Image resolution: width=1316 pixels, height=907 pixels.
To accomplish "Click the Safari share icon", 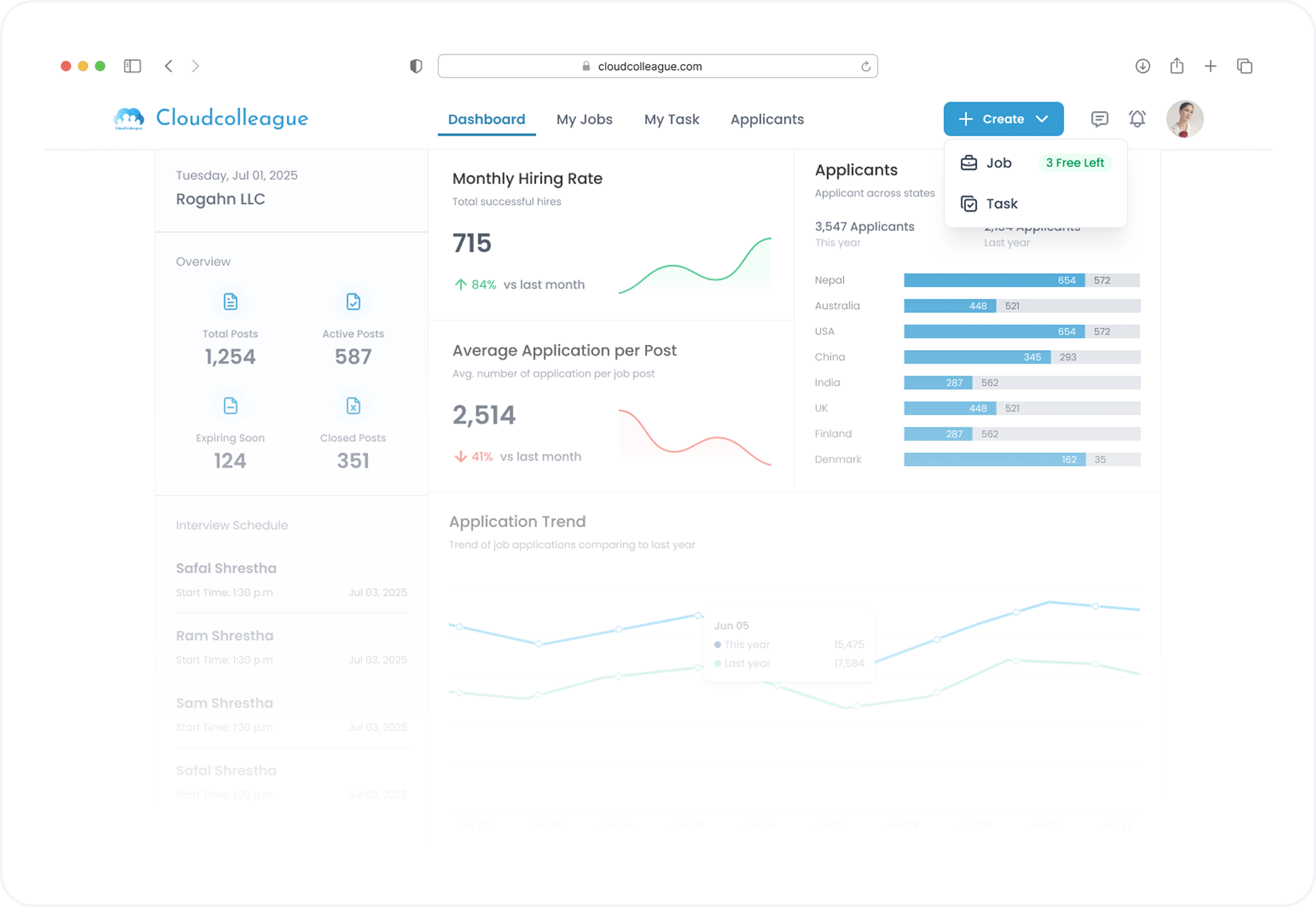I will (x=1176, y=66).
